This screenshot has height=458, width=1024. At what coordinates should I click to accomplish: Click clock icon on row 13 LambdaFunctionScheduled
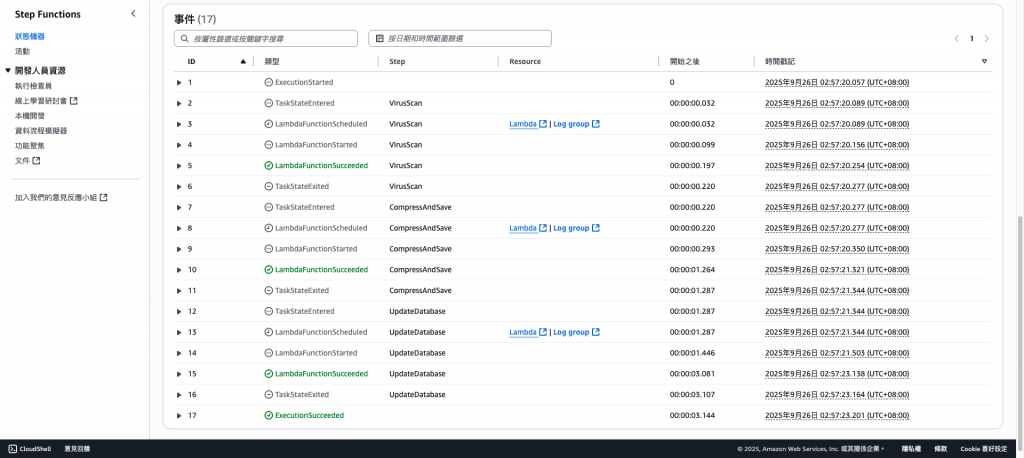268,333
